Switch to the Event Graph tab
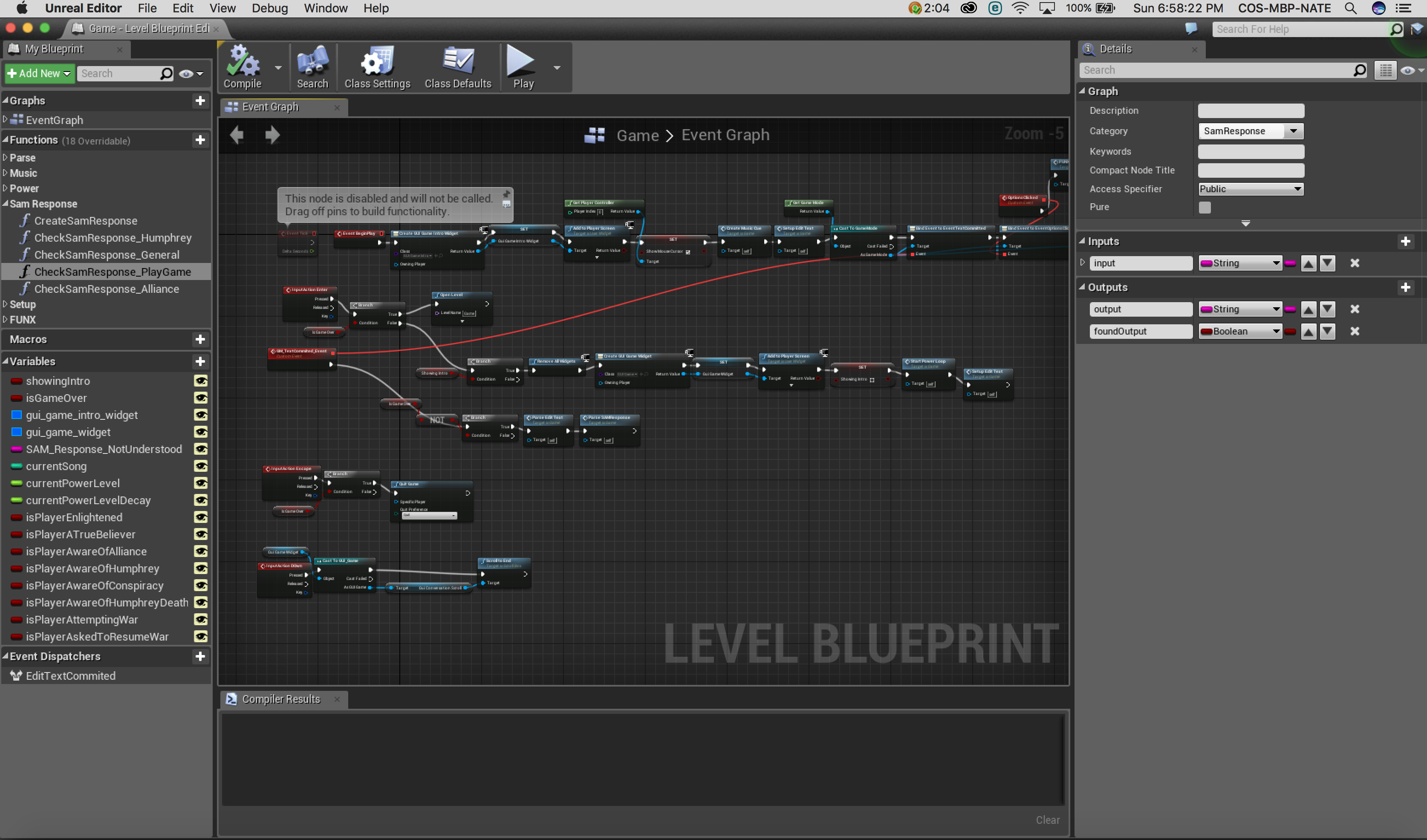 [283, 107]
